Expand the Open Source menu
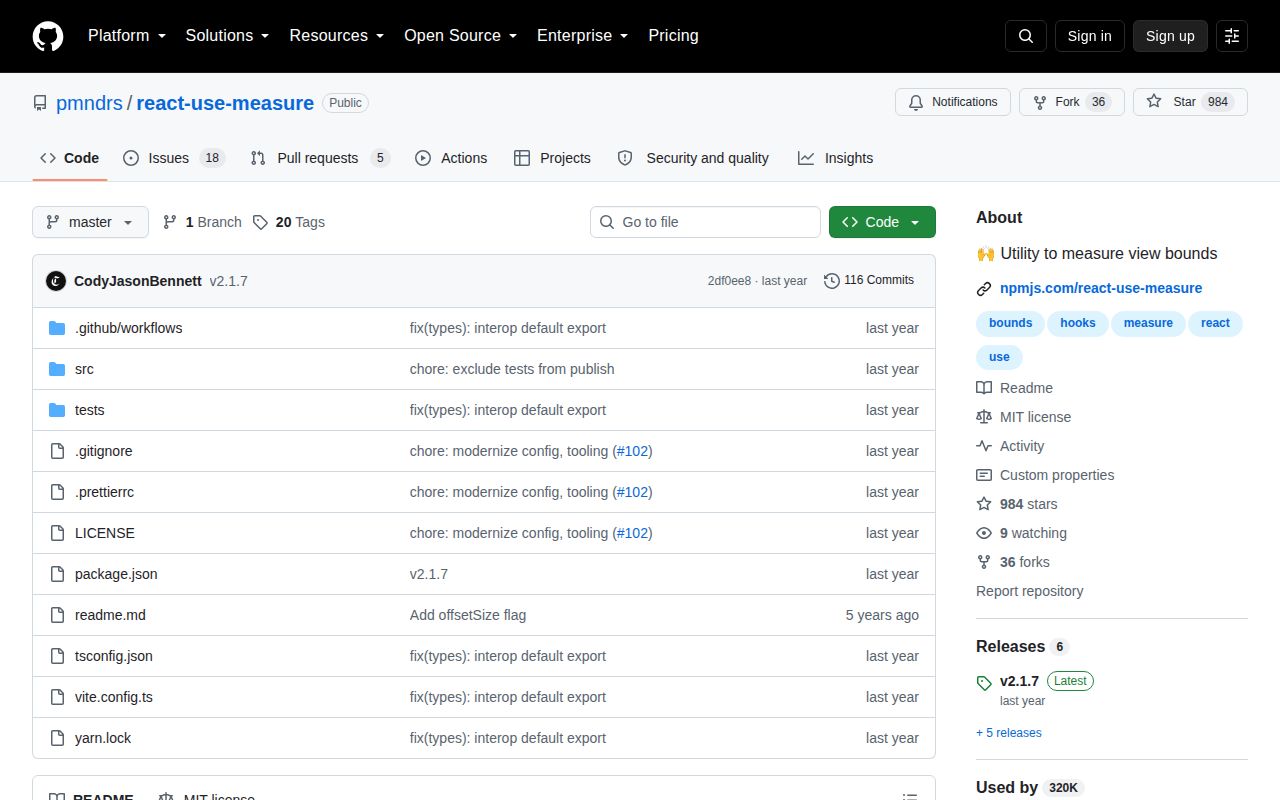The width and height of the screenshot is (1280, 800). [461, 36]
